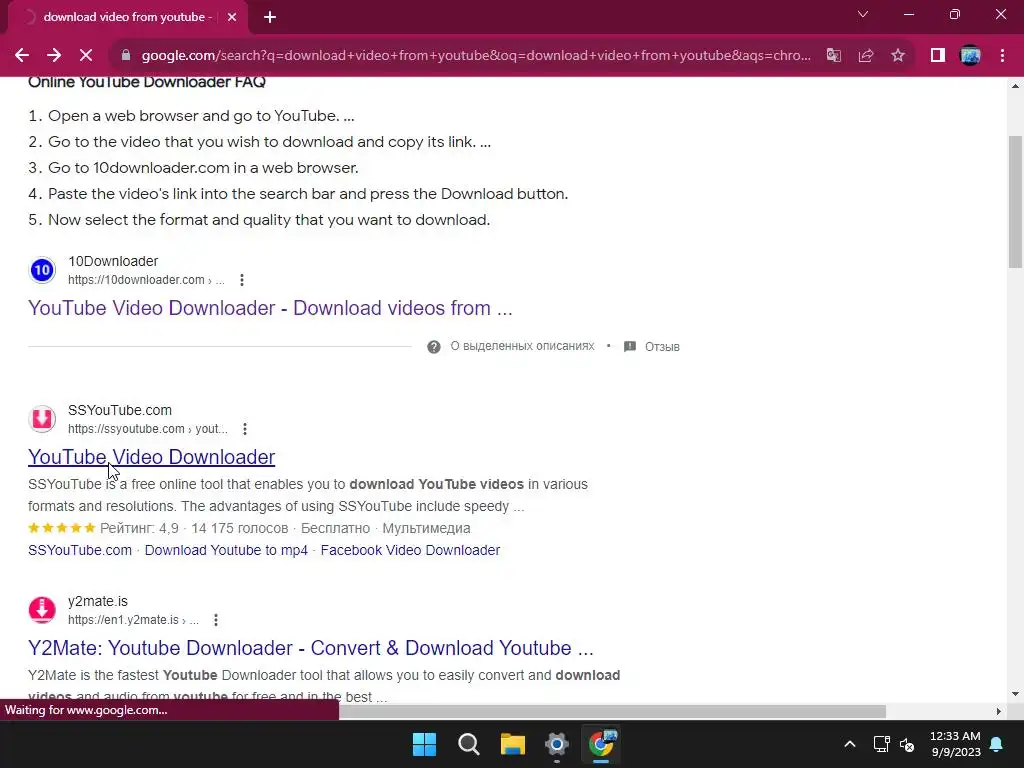Click FAQ step 'Go to 10downloader.com in a web browser.'
This screenshot has height=768, width=1024.
203,168
